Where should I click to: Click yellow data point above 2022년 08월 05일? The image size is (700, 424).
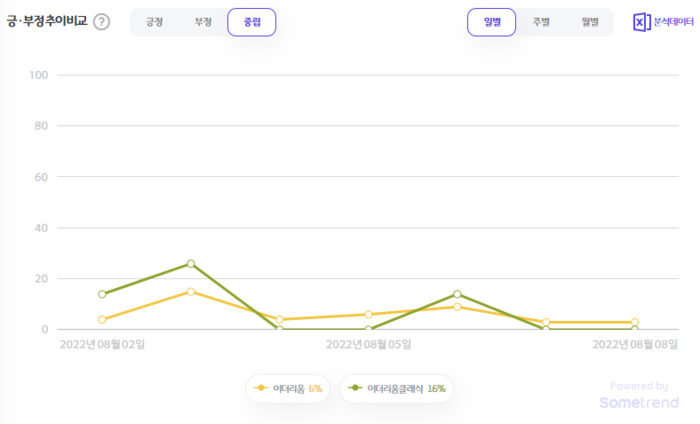click(x=368, y=315)
